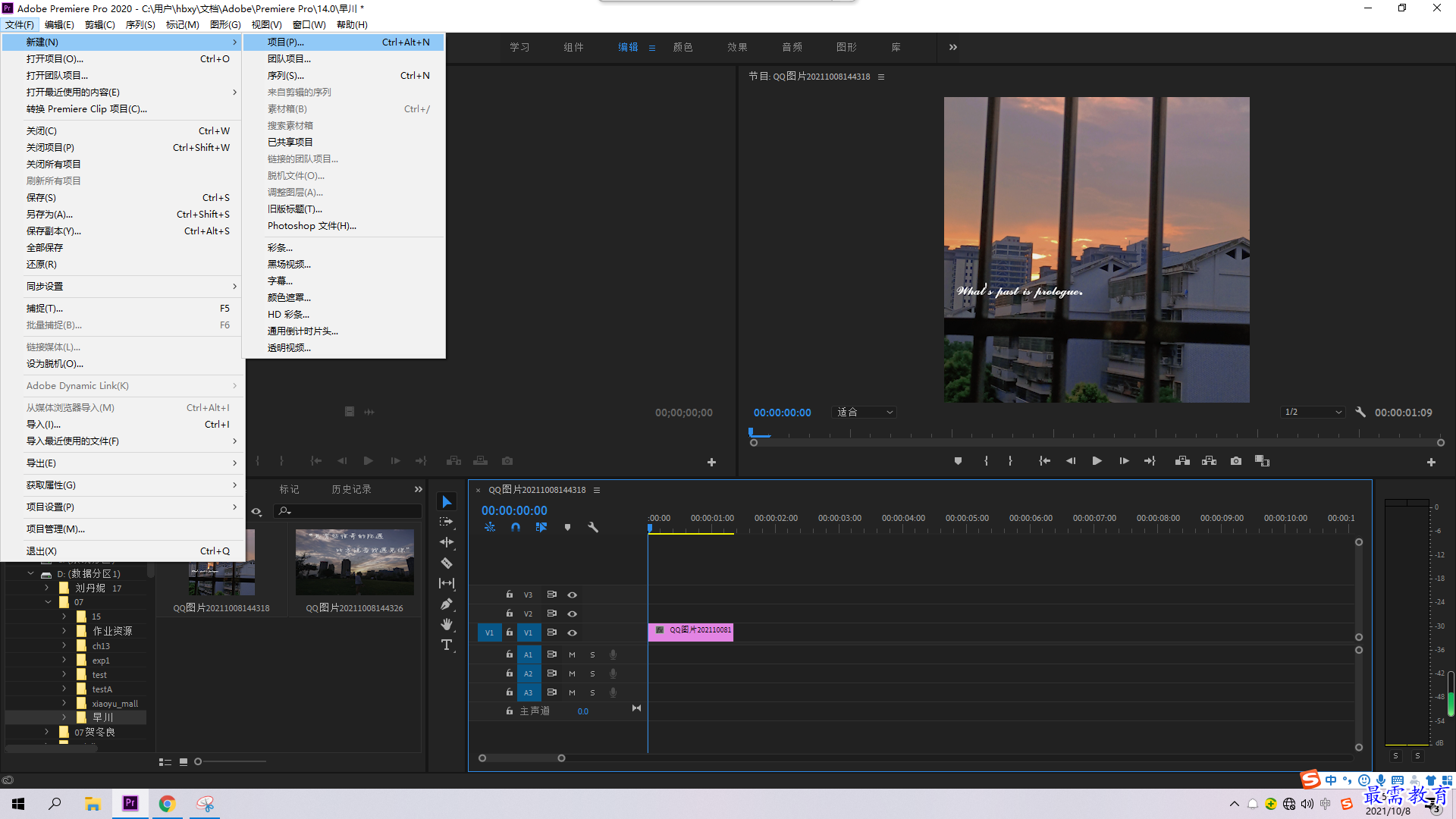1456x819 pixels.
Task: Export frame with camera icon
Action: click(1236, 461)
